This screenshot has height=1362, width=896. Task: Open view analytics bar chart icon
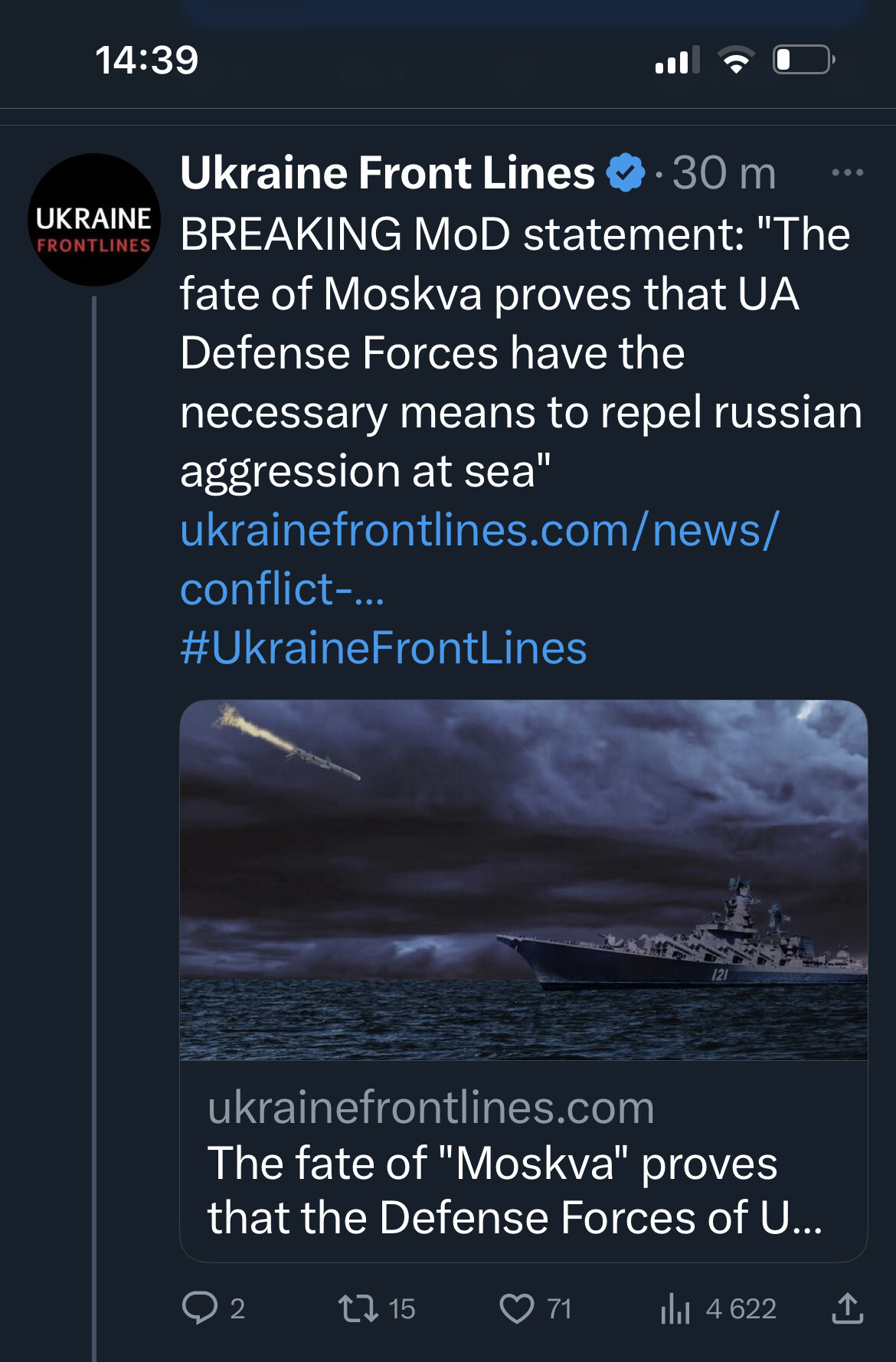click(675, 1308)
